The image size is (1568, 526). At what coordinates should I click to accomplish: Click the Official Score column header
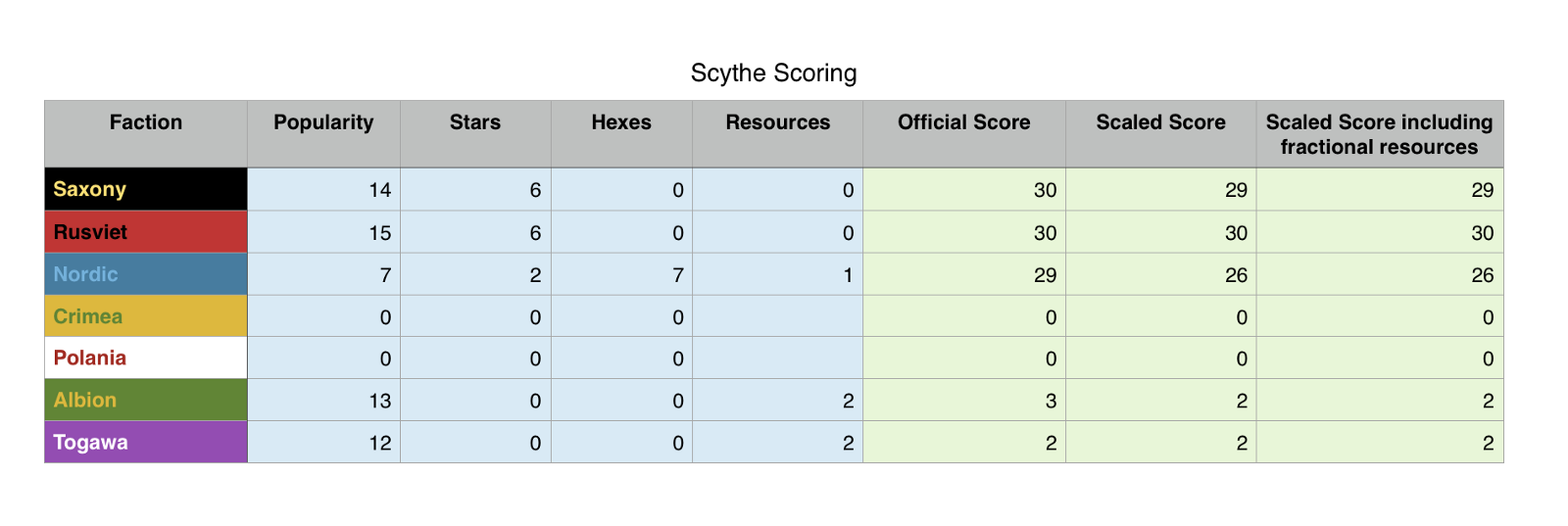964,133
